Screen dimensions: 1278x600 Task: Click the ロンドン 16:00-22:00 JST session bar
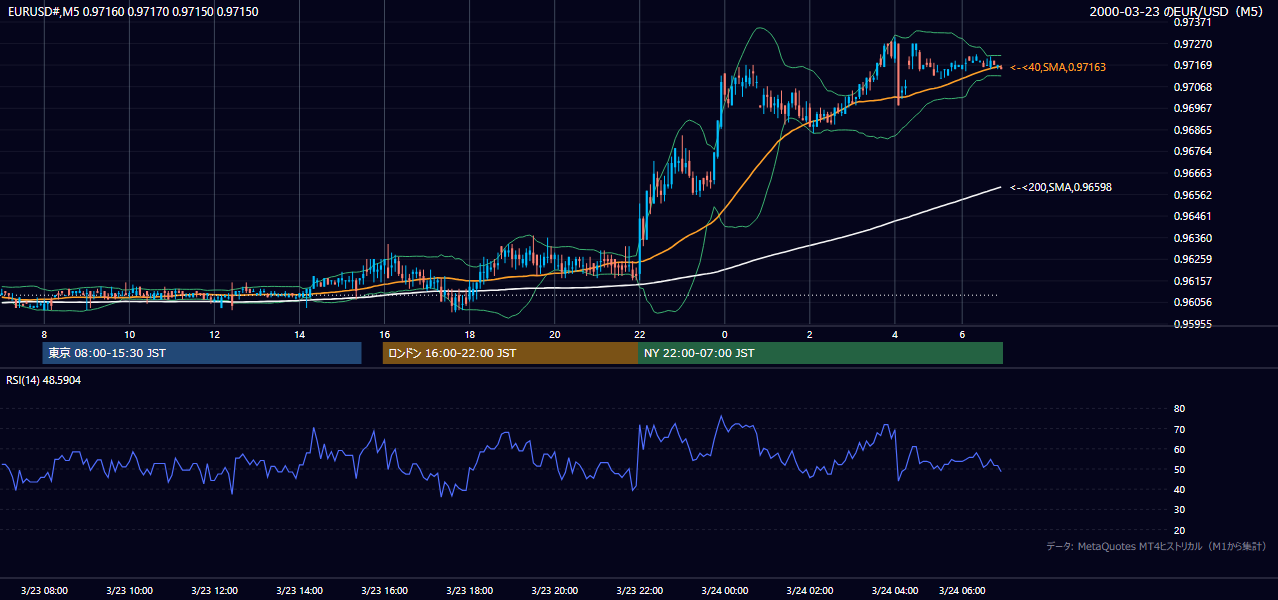(510, 353)
